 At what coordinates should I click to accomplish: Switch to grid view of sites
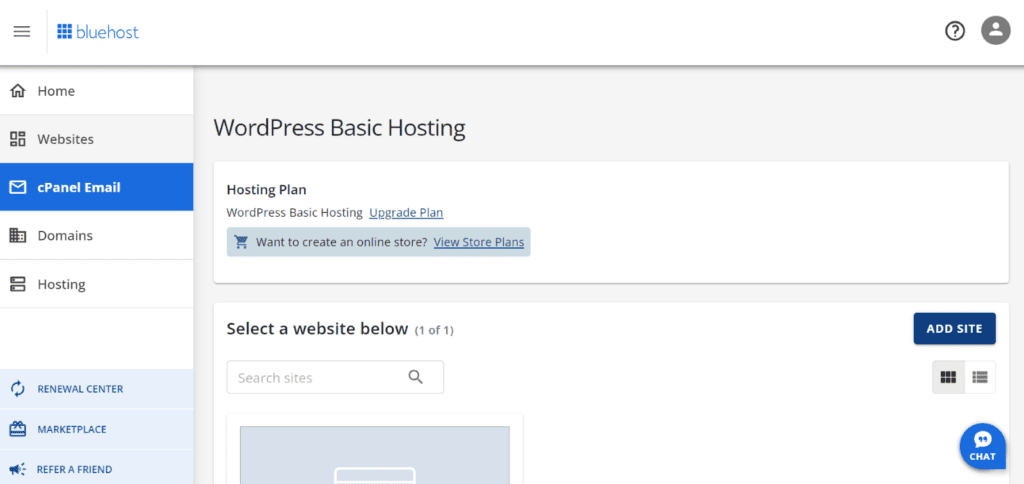click(x=948, y=377)
